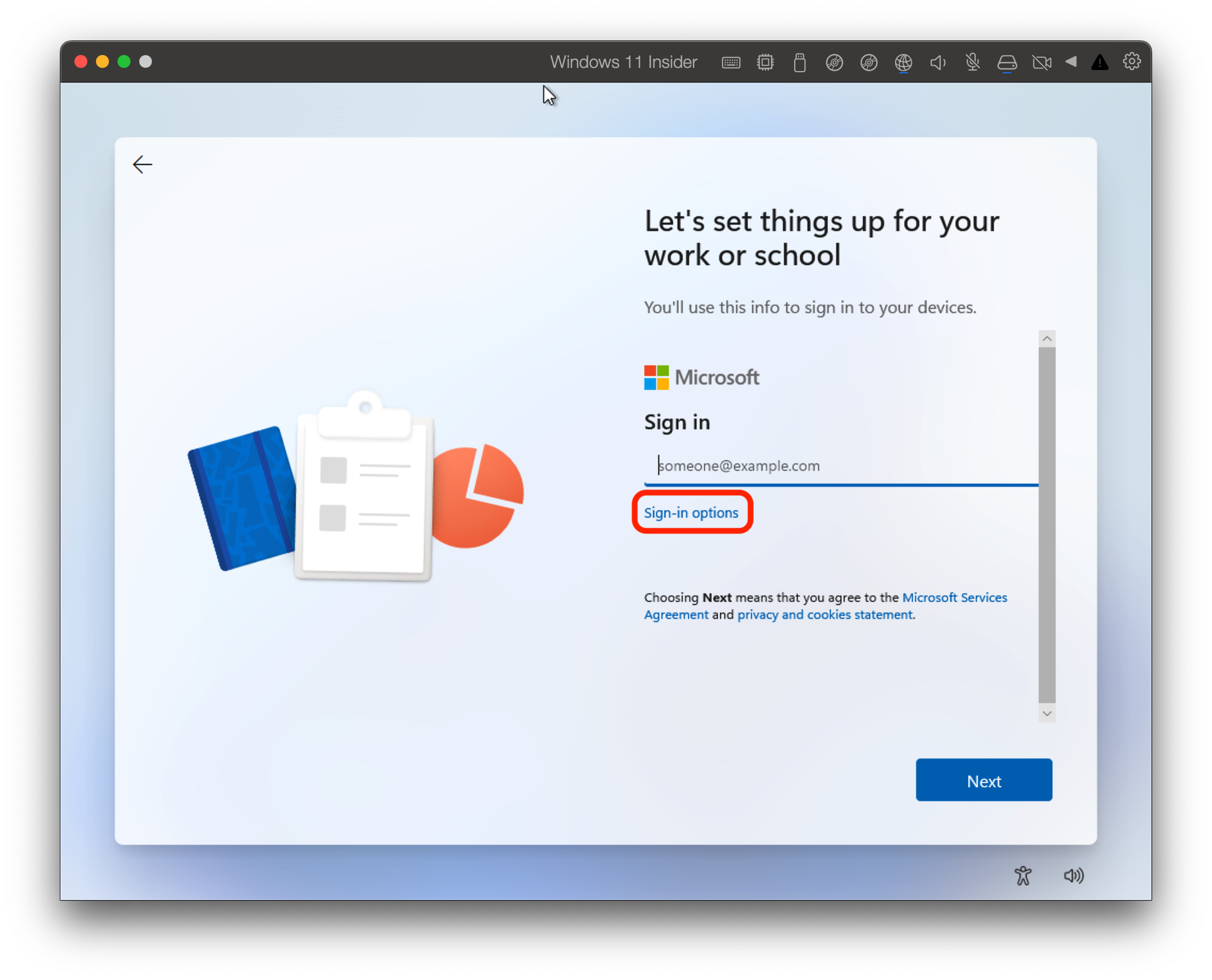Toggle the VM sound speaker icon
1212x980 pixels.
[x=938, y=62]
